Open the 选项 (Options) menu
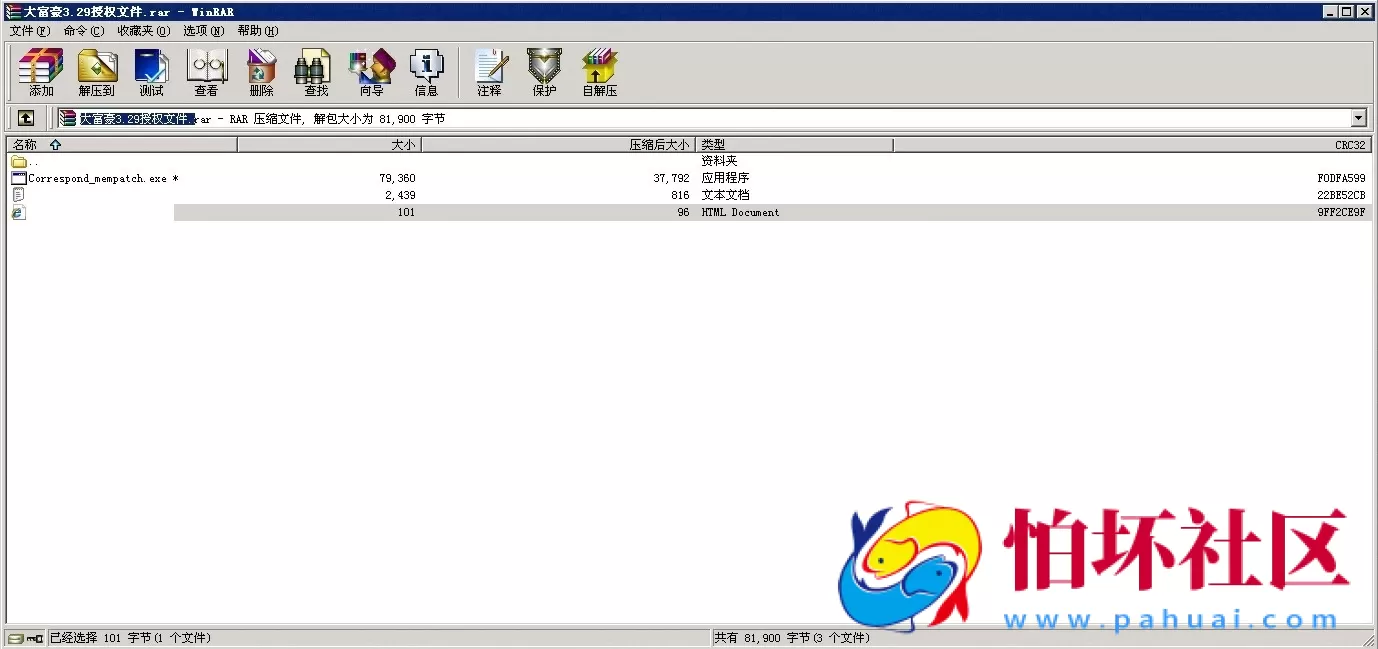 (x=203, y=31)
